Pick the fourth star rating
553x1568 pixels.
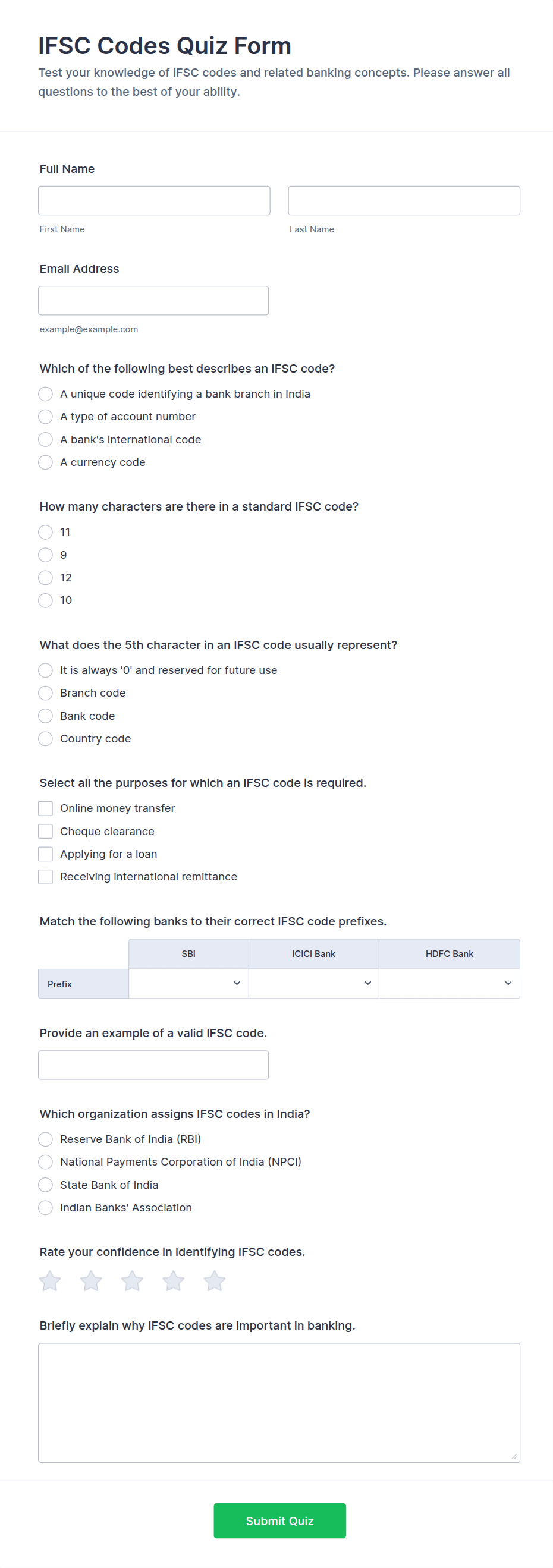click(174, 1281)
